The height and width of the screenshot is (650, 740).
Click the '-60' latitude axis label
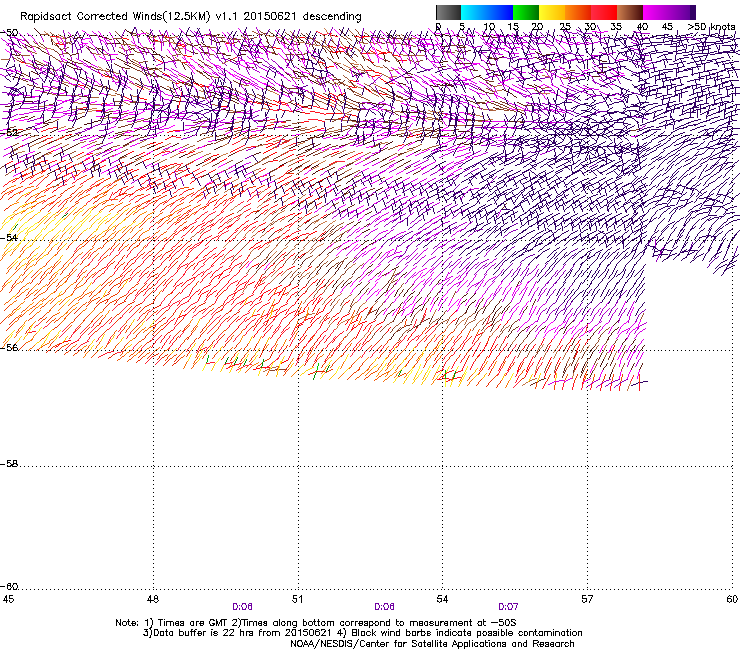tap(9, 586)
